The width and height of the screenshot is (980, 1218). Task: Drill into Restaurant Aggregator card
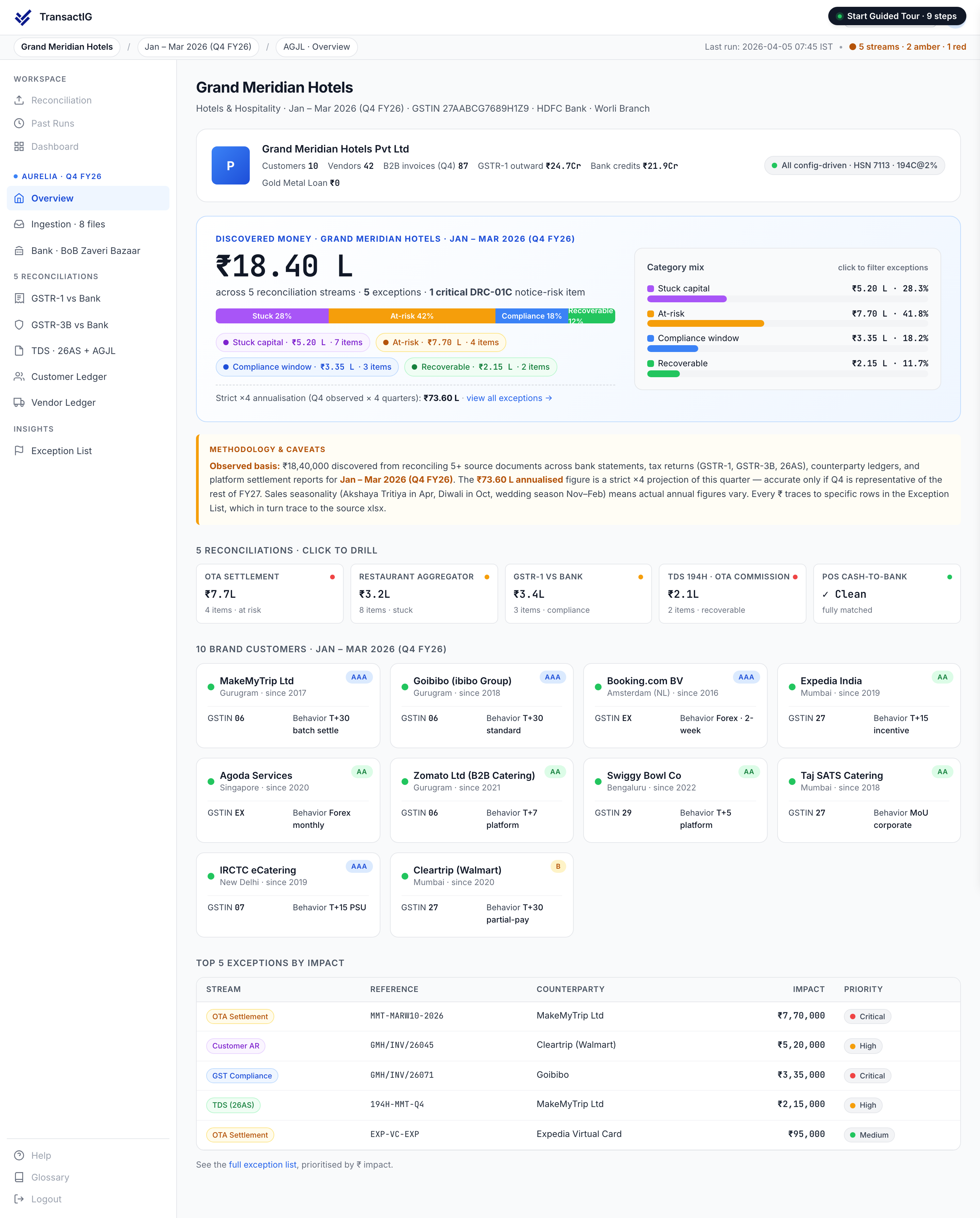(424, 594)
